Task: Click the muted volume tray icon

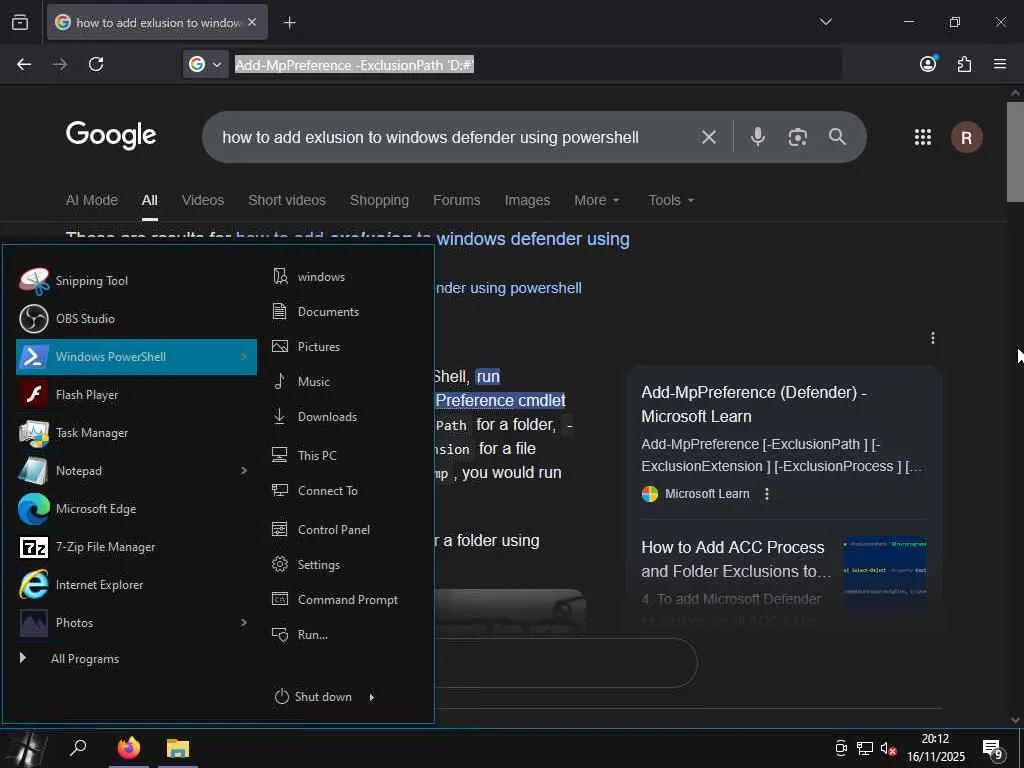Action: click(888, 748)
